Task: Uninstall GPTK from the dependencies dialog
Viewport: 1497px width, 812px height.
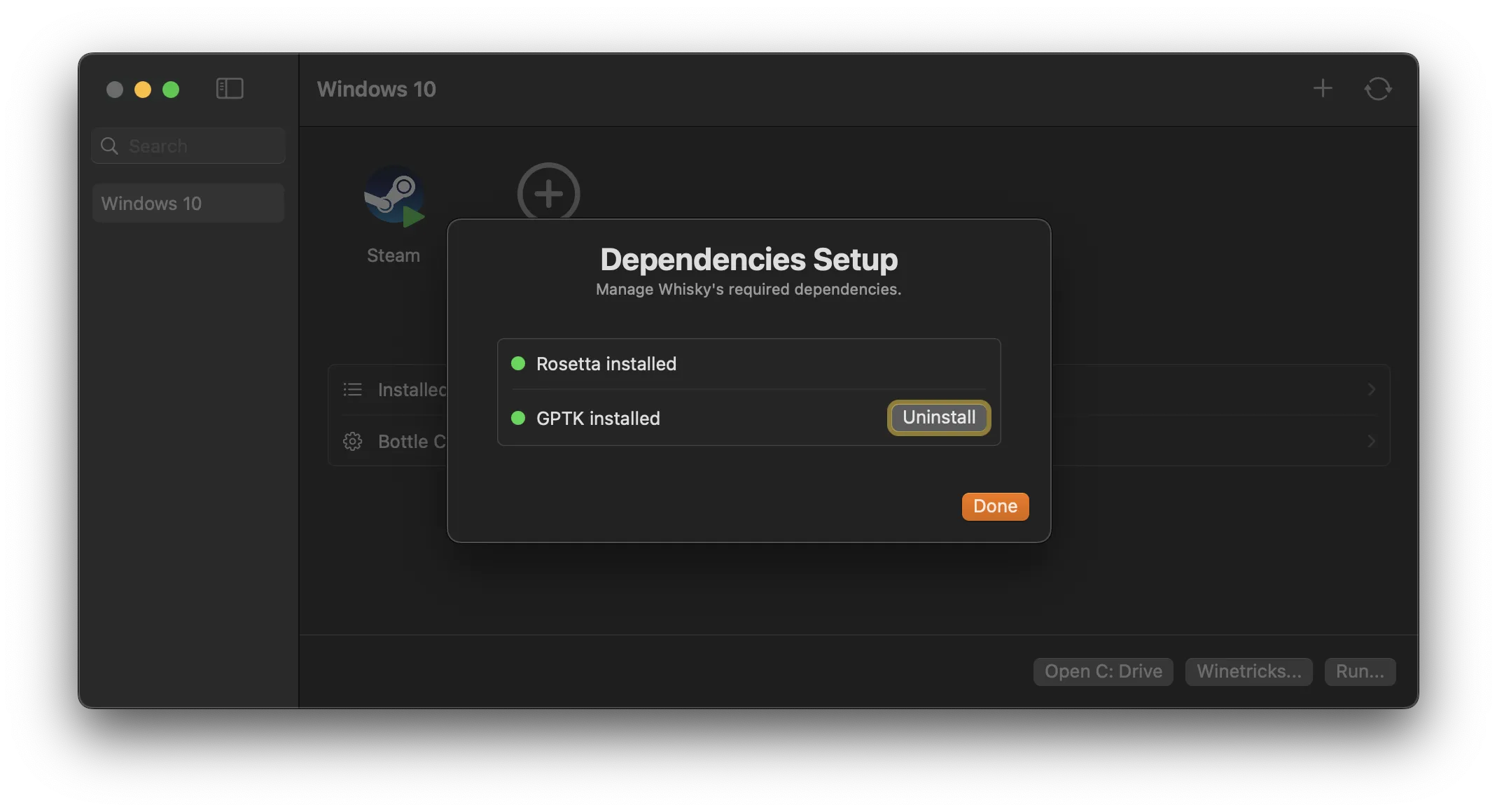Action: click(938, 417)
